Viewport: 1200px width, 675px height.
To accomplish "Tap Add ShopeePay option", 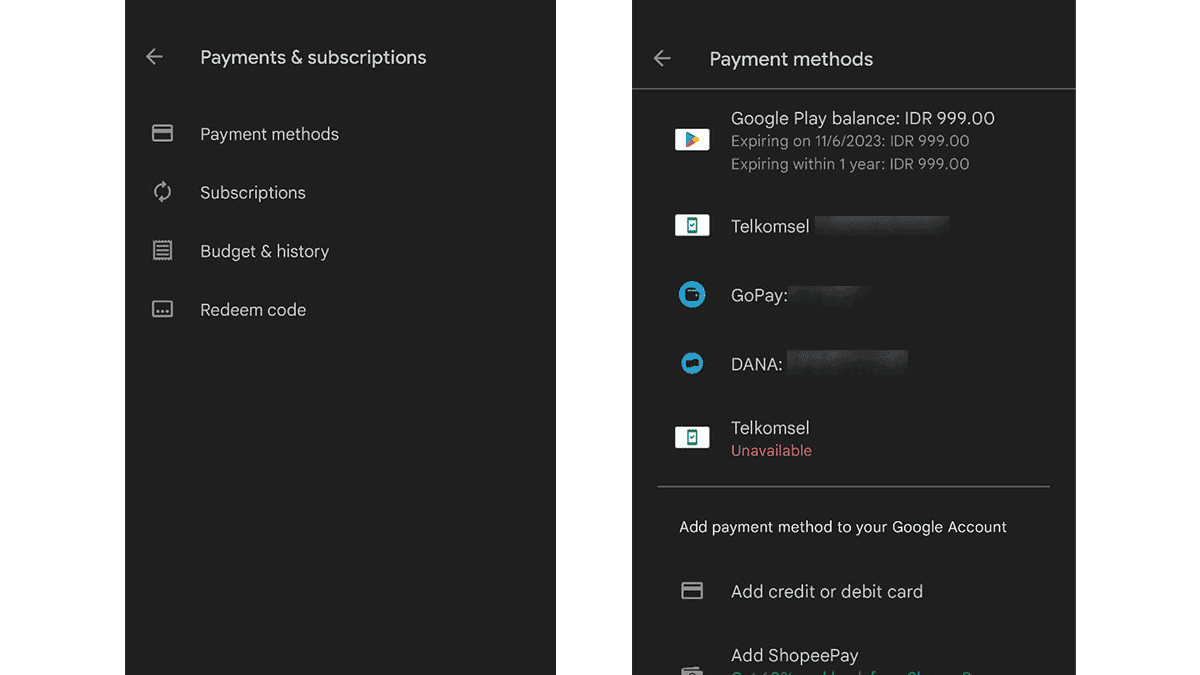I will pyautogui.click(x=794, y=656).
